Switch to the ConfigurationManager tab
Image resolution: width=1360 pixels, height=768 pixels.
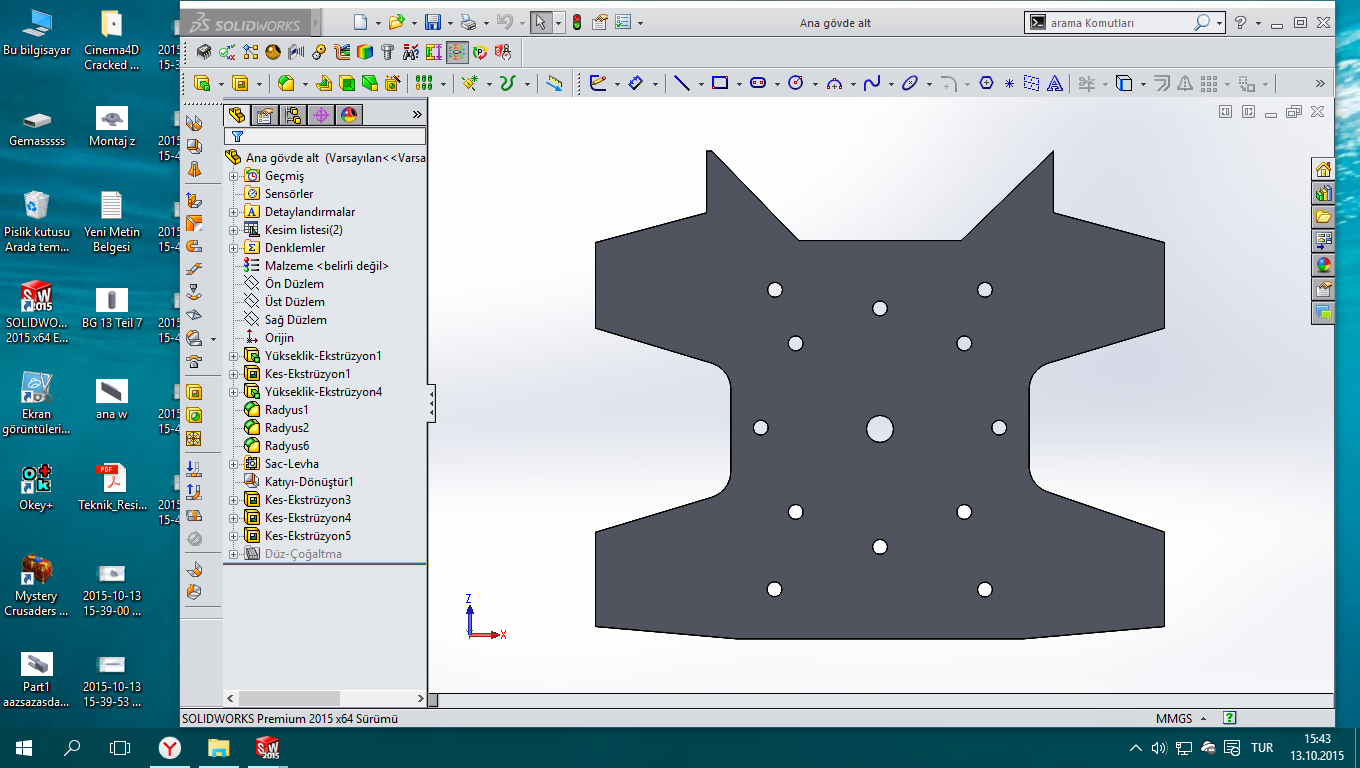(x=292, y=115)
